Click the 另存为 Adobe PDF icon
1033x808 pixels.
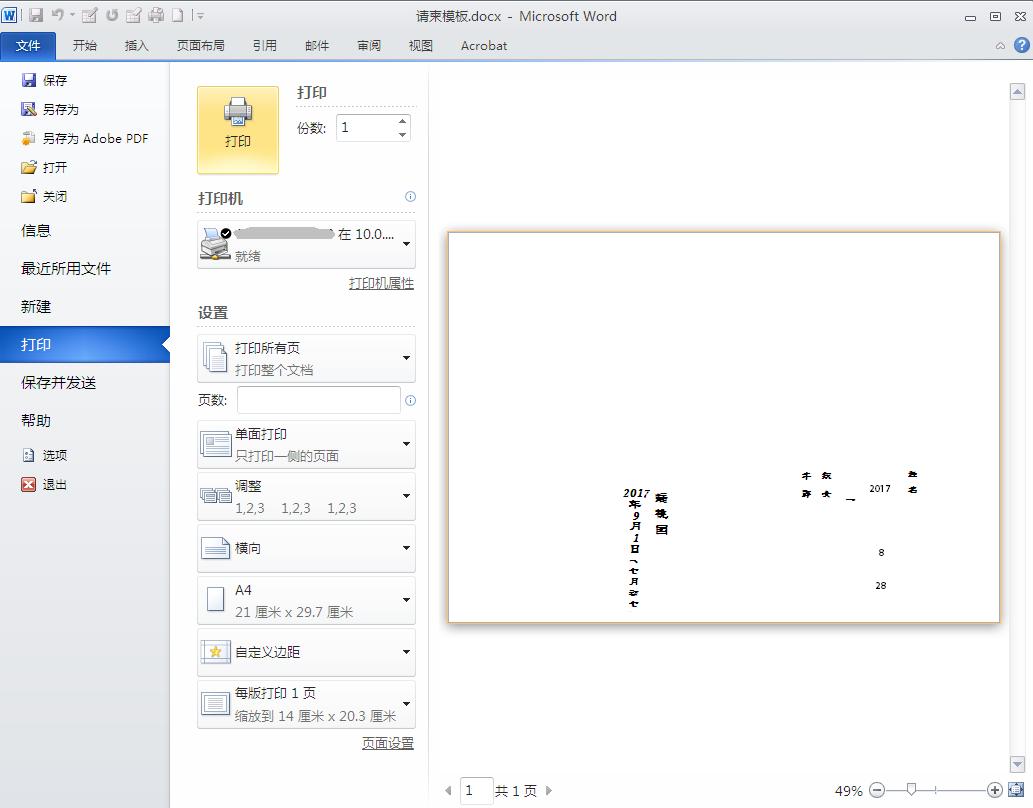[28, 138]
